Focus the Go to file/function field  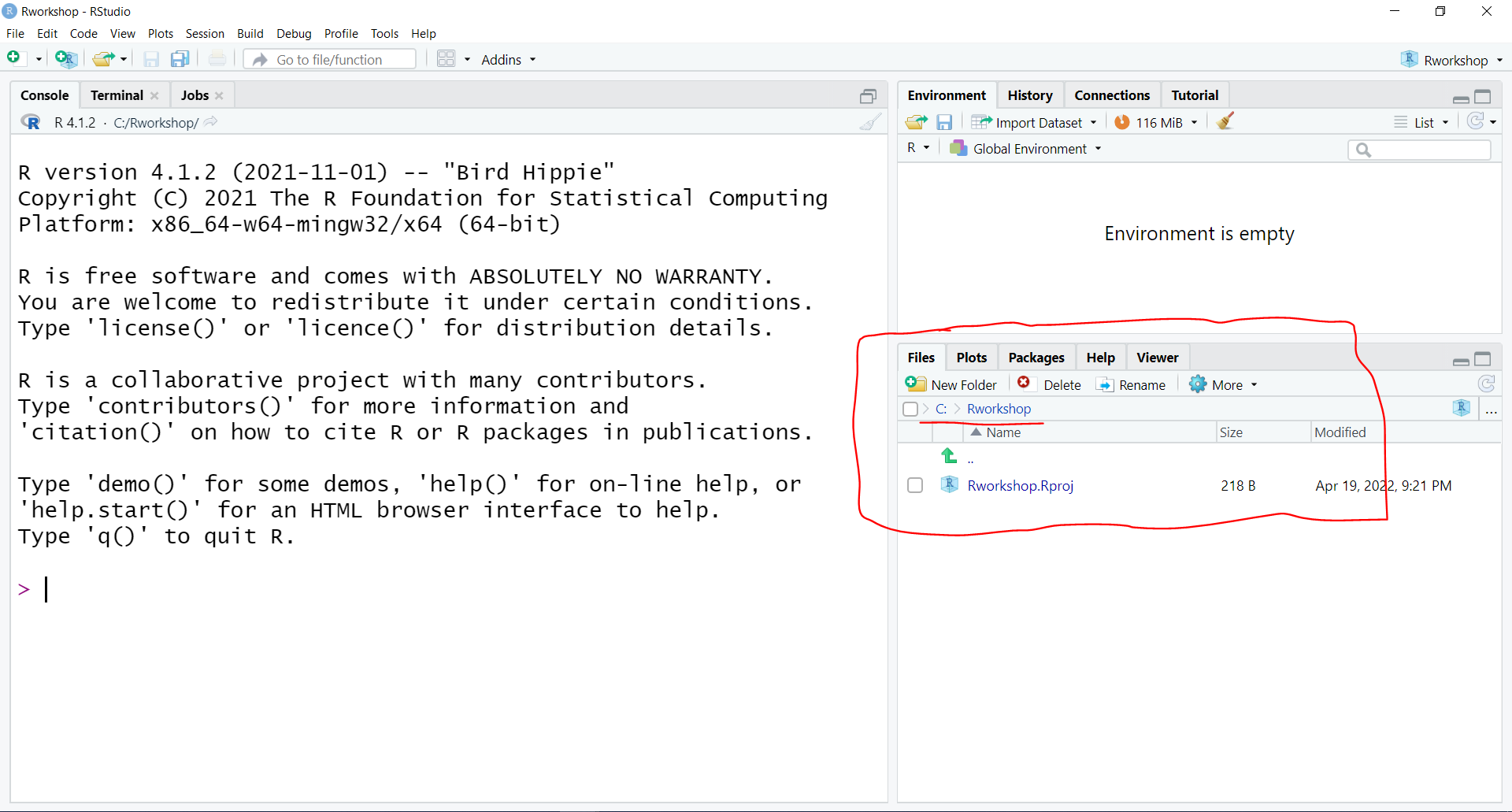(x=329, y=59)
